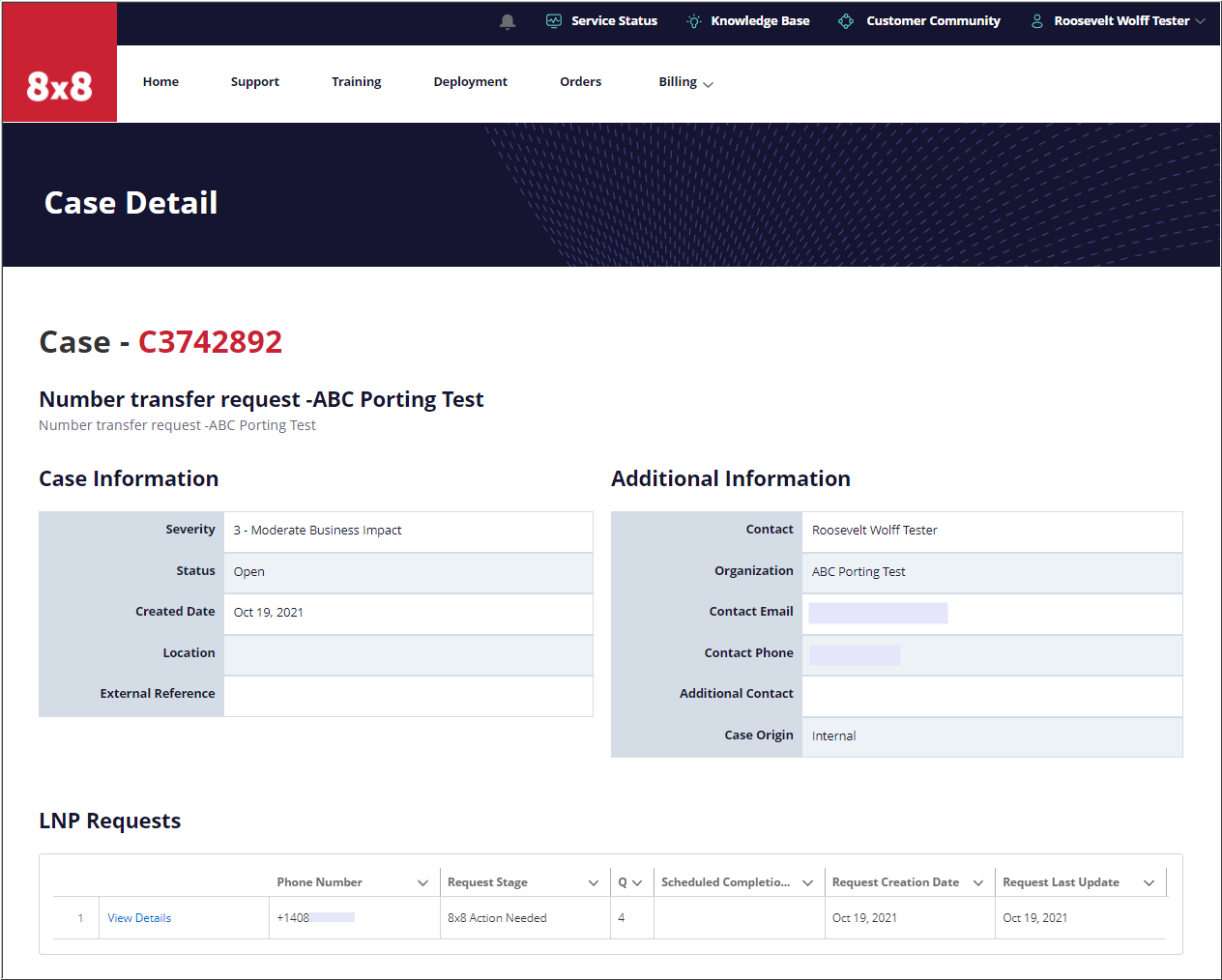This screenshot has height=980, width=1222.
Task: Click '3 - Moderate Business Impact' severity value
Action: tap(317, 531)
